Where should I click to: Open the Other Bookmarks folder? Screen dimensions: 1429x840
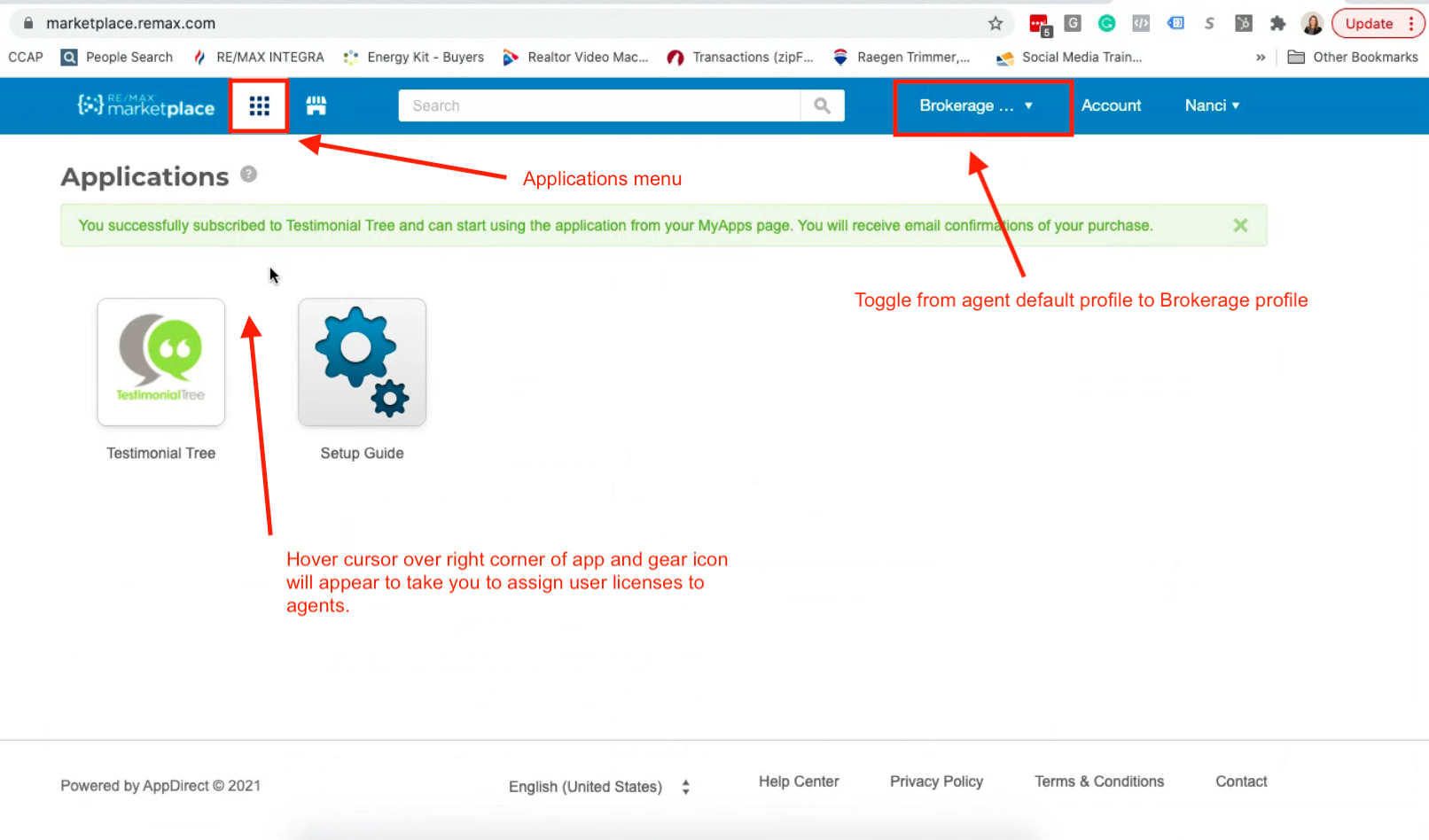pyautogui.click(x=1353, y=58)
